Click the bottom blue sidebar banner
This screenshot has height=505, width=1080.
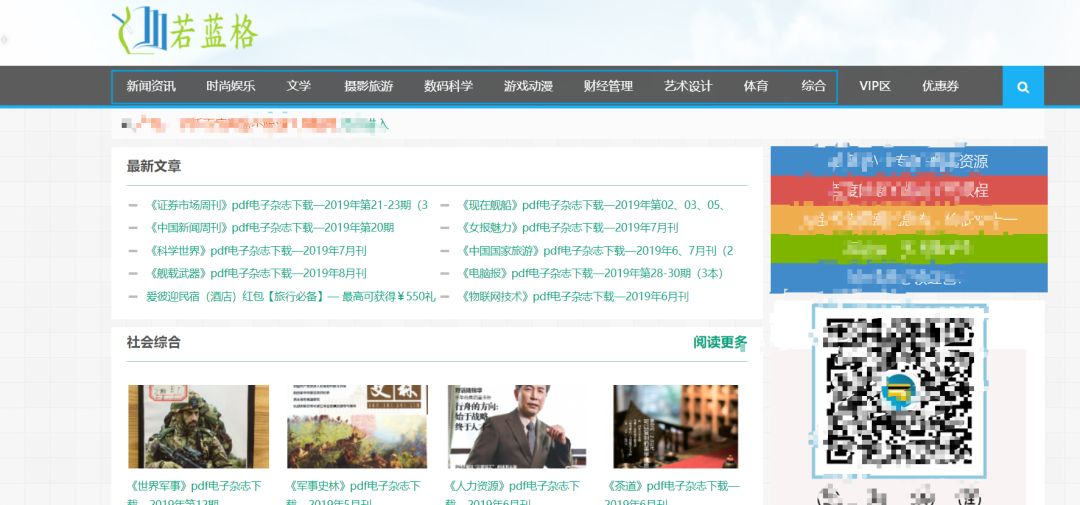point(909,278)
